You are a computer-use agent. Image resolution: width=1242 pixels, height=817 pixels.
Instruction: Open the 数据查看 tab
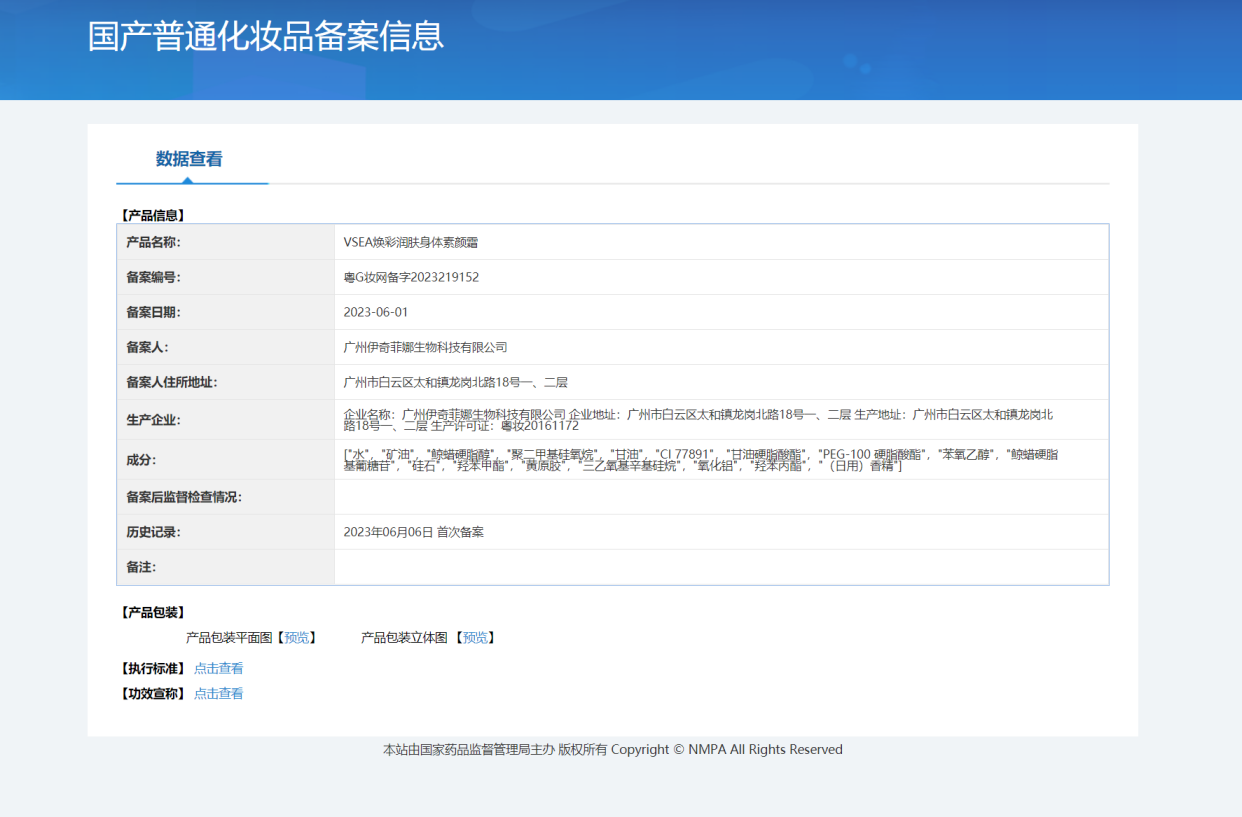(x=189, y=159)
